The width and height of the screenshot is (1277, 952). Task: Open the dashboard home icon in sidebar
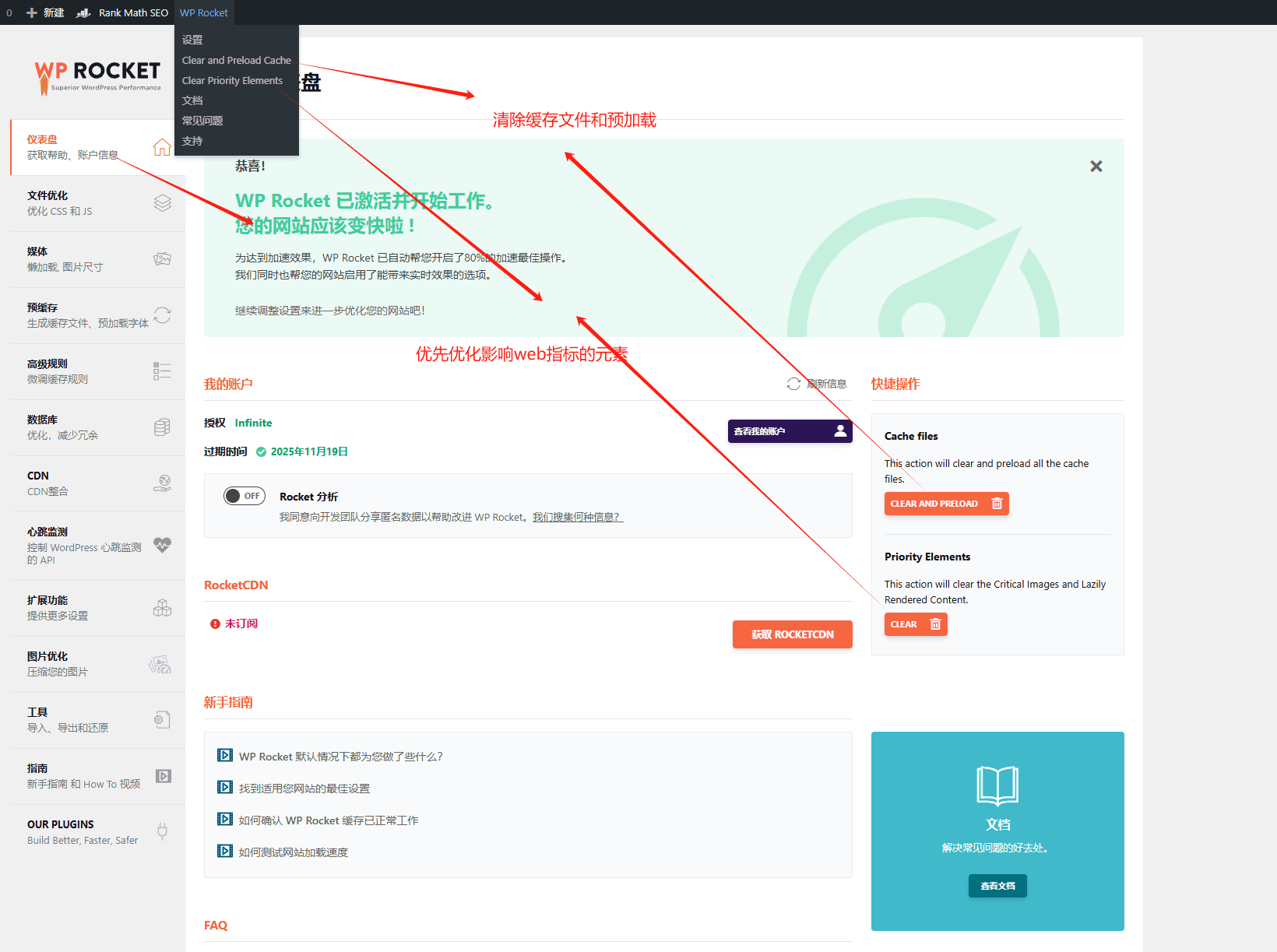tap(162, 147)
